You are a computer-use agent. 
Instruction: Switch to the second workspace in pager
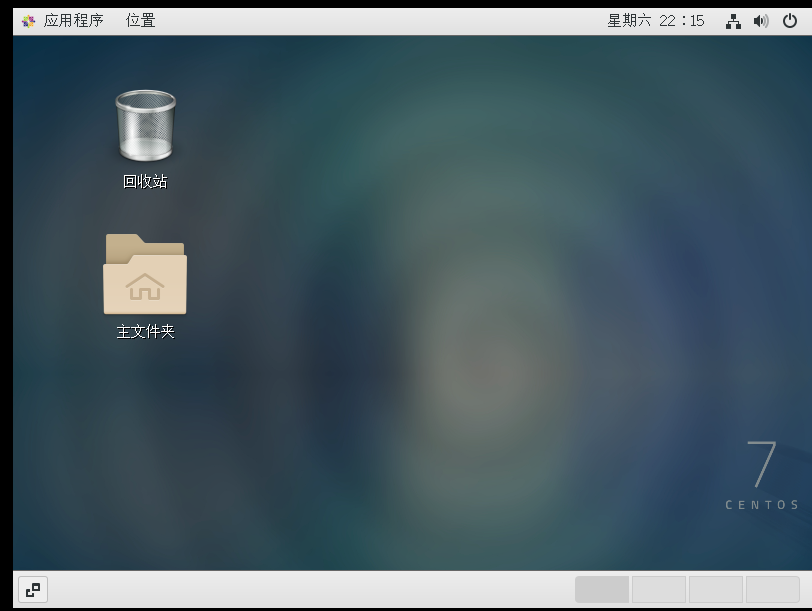[x=659, y=589]
